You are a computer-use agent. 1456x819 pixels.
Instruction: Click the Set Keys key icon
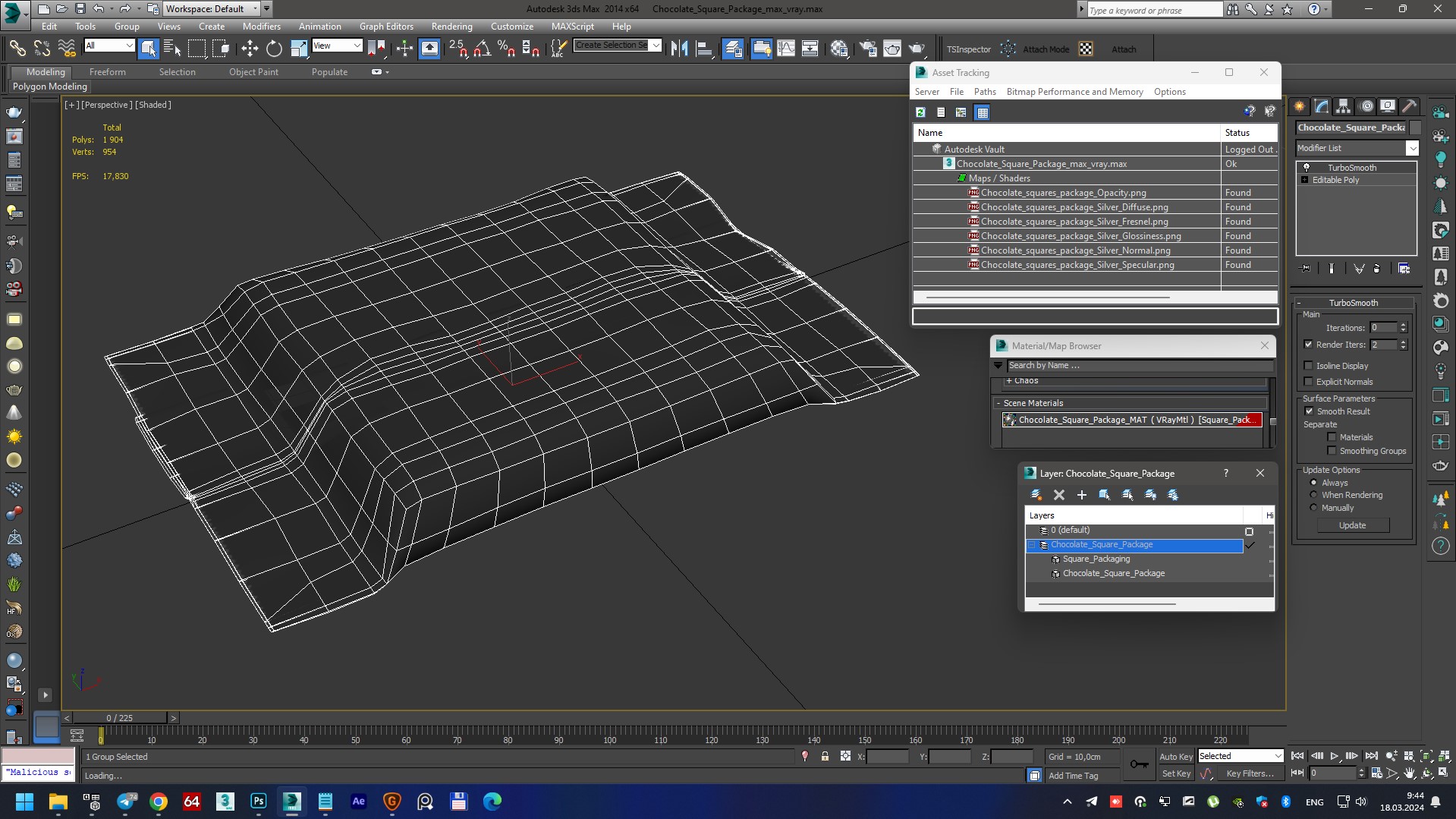pyautogui.click(x=1139, y=764)
